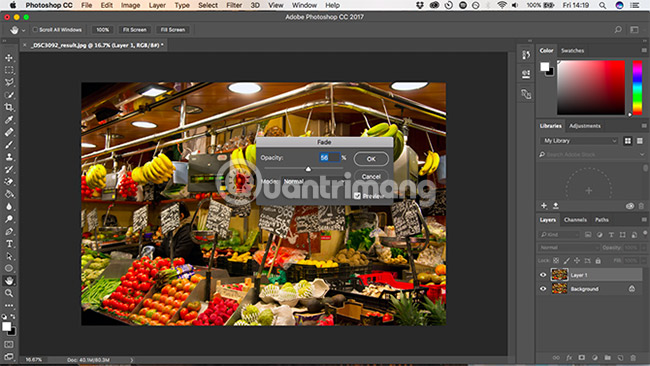Delete layer with trash icon

coord(633,357)
